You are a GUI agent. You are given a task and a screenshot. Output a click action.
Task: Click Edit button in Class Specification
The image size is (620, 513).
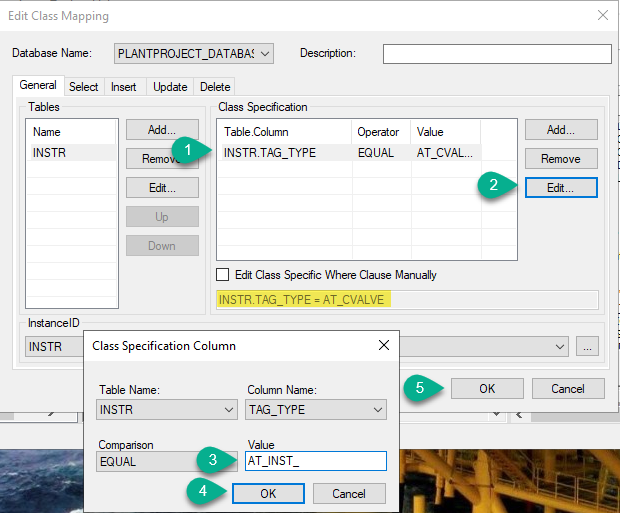coord(561,187)
